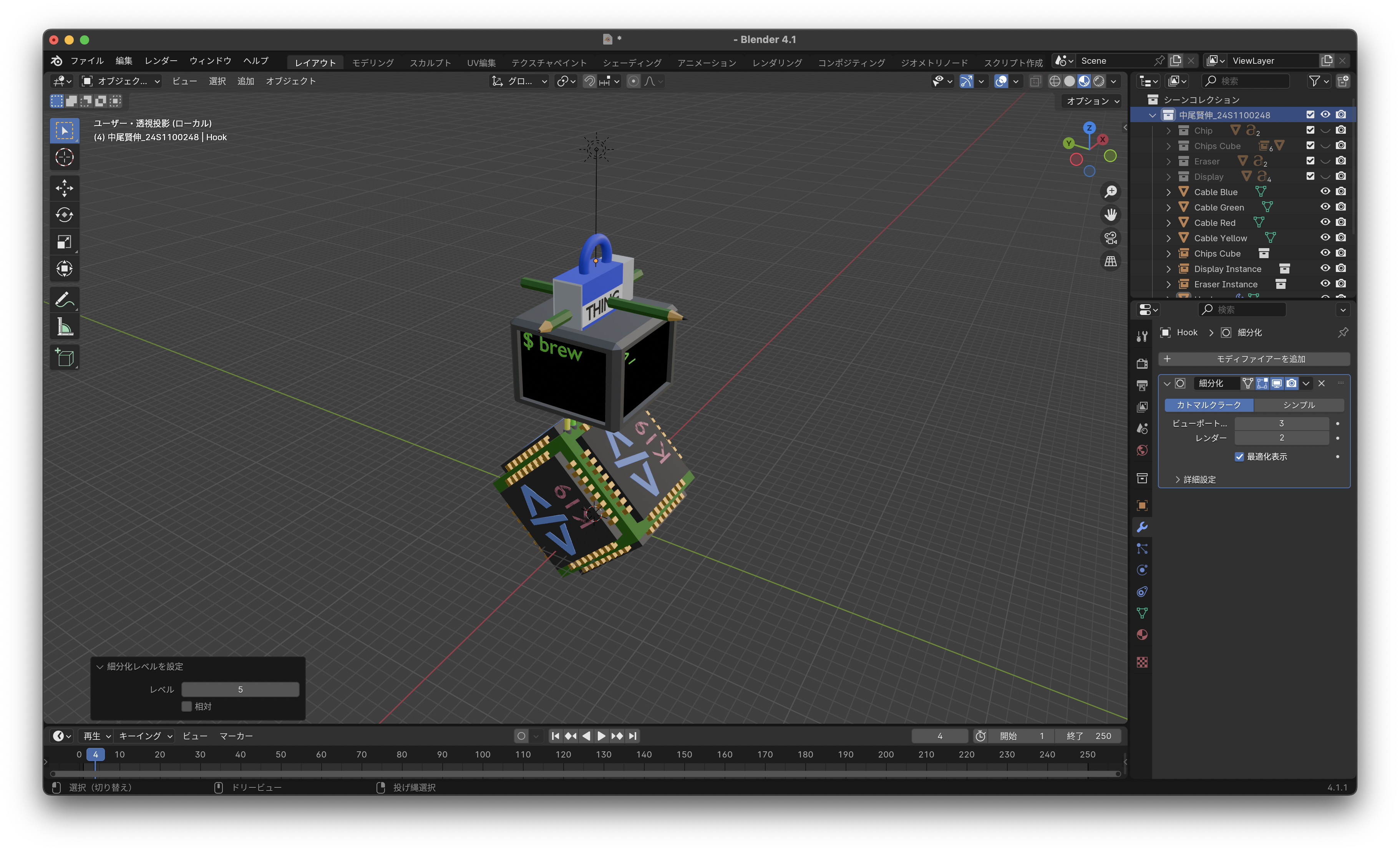Expand the Cable Red tree item
This screenshot has height=852, width=1400.
coord(1169,223)
